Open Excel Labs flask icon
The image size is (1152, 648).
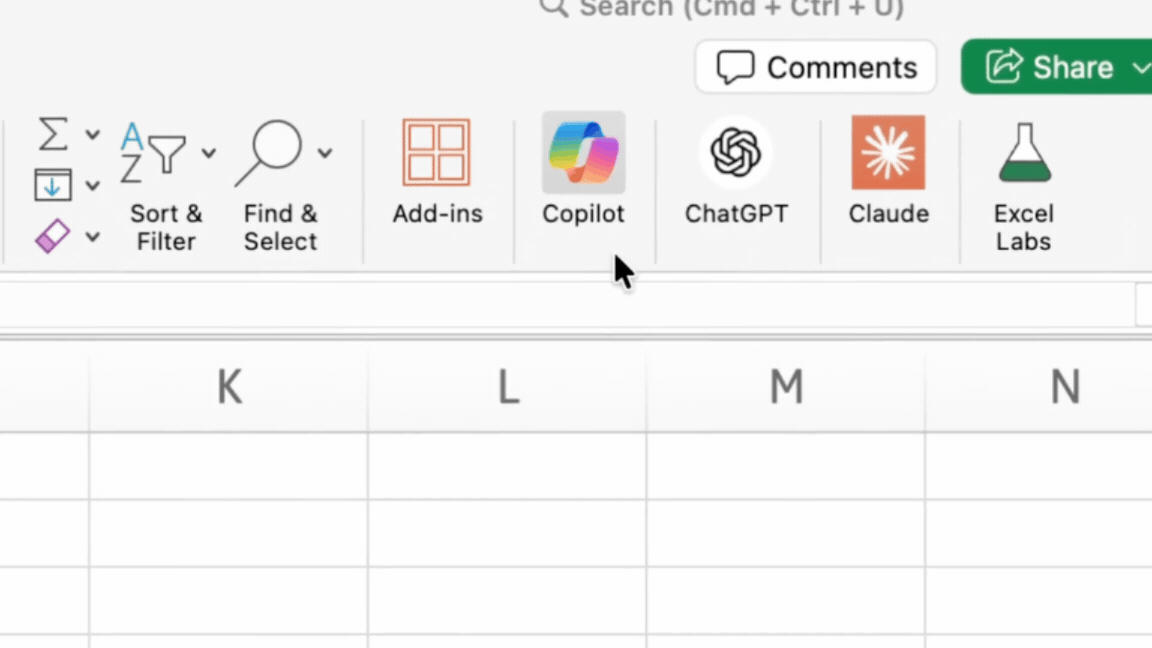1023,153
